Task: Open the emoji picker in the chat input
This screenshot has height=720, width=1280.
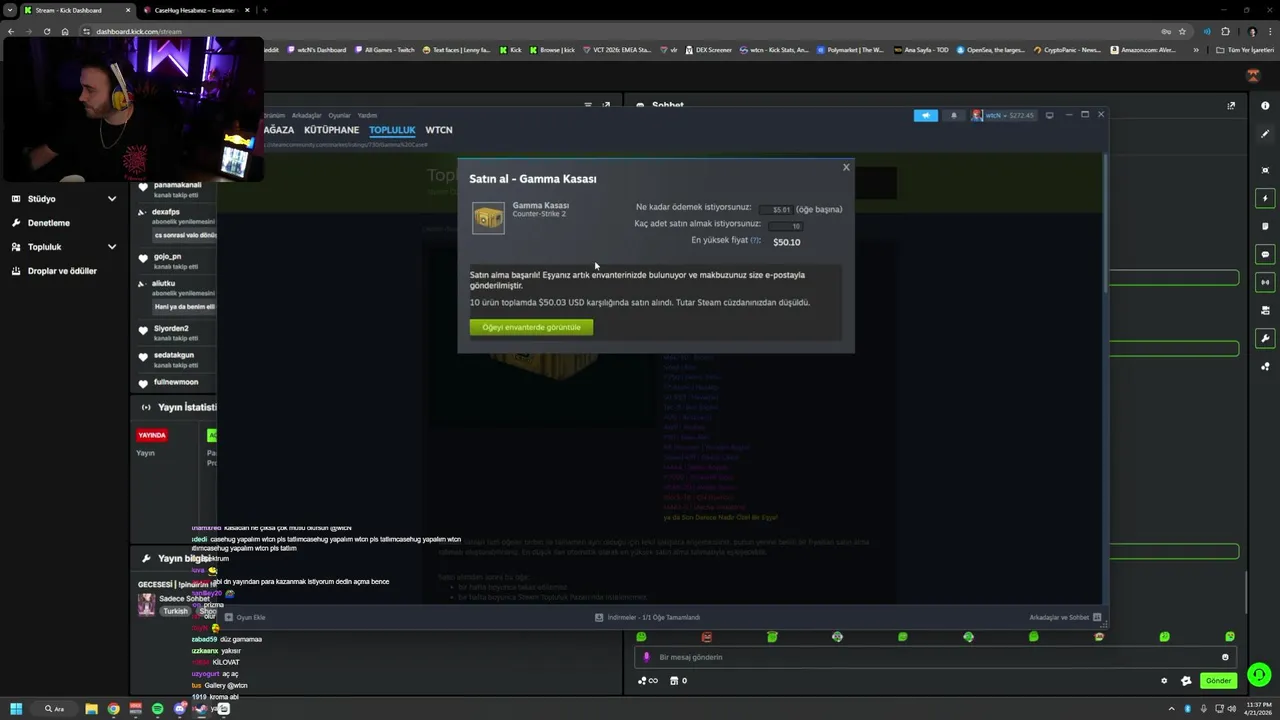Action: [x=1225, y=657]
